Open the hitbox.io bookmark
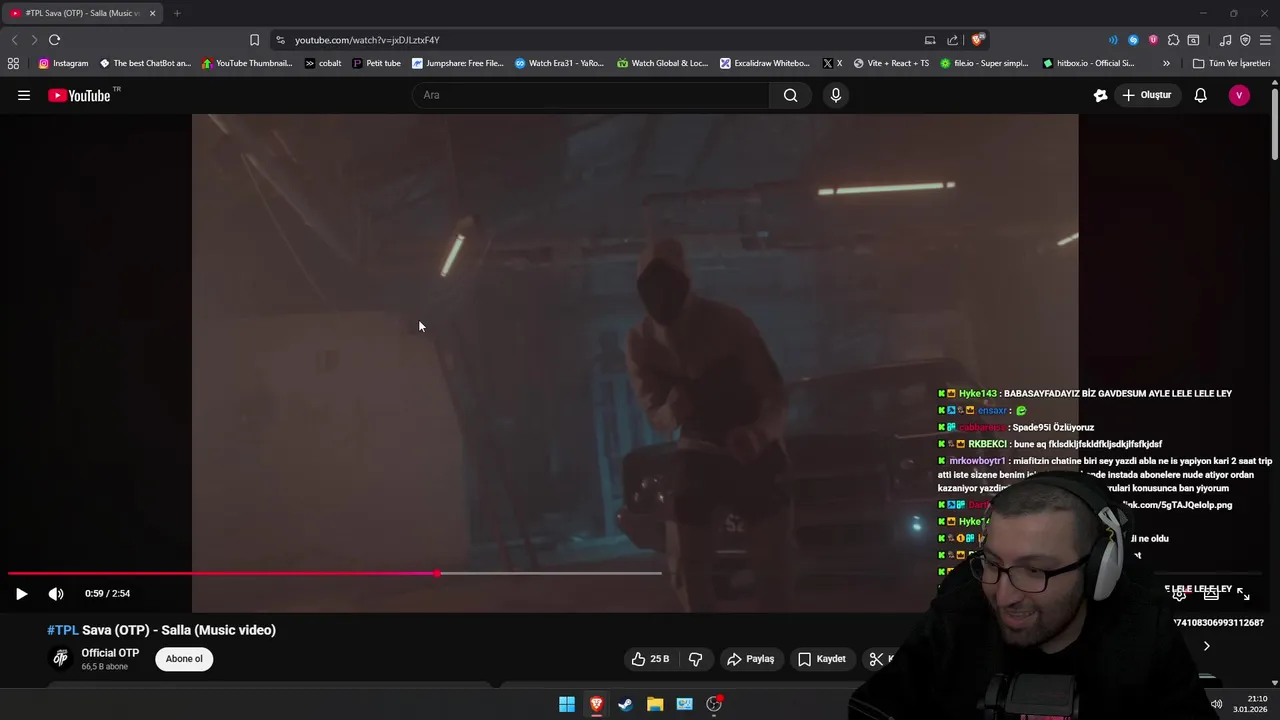This screenshot has width=1280, height=720. [1088, 63]
